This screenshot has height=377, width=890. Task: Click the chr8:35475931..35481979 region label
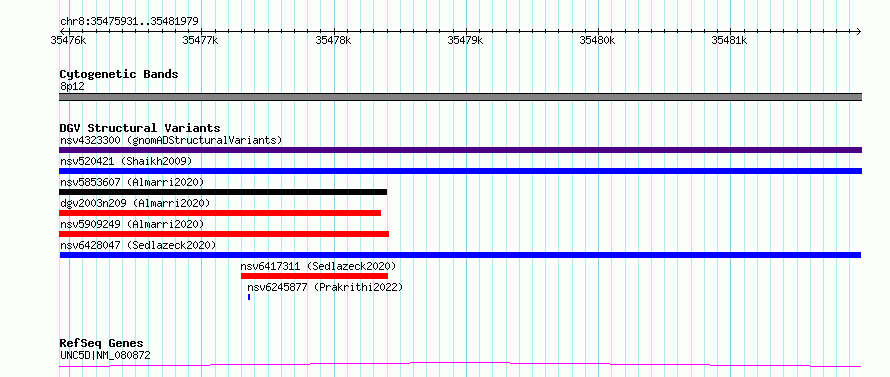coord(129,22)
